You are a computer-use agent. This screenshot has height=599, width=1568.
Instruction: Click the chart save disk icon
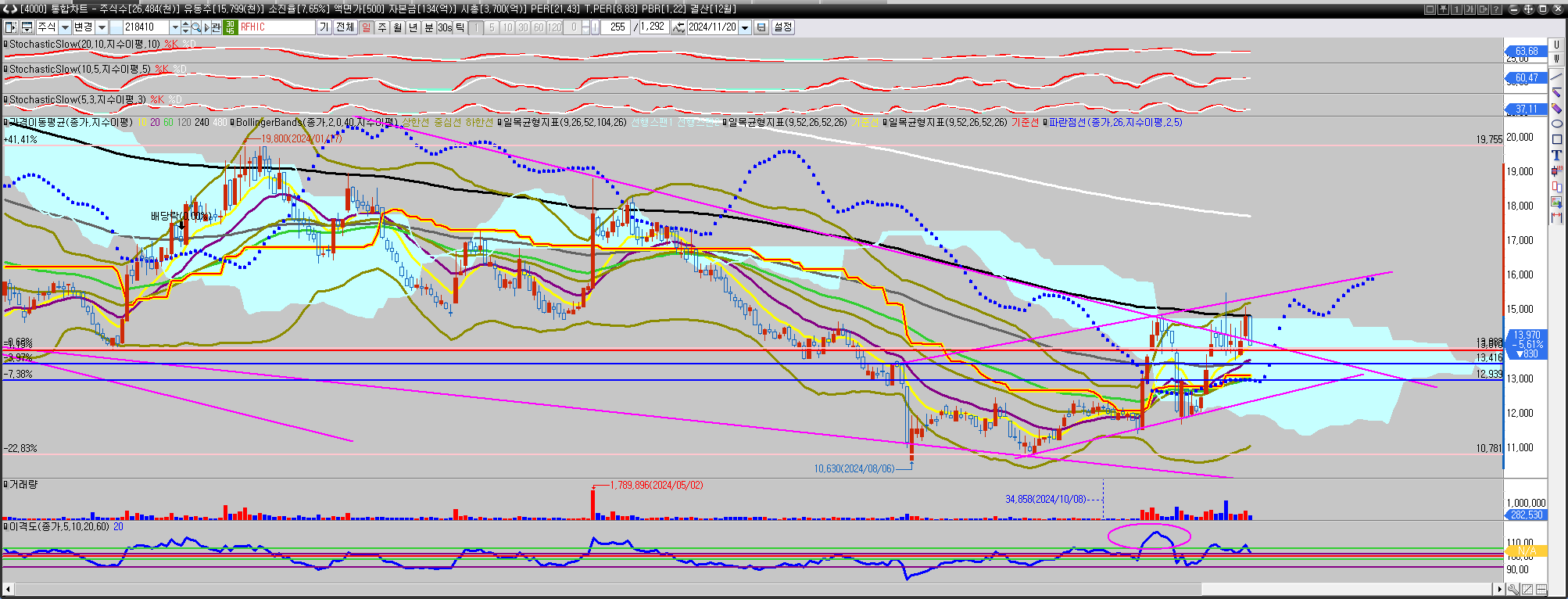click(761, 27)
